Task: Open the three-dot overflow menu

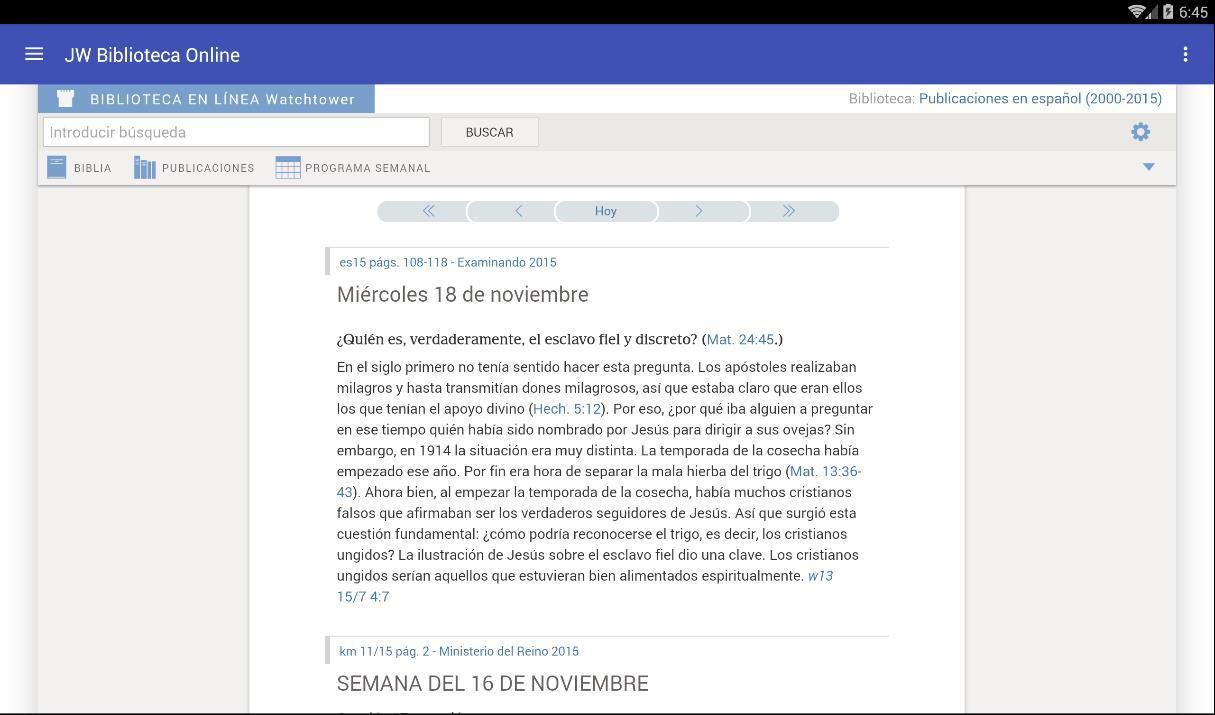Action: tap(1185, 54)
